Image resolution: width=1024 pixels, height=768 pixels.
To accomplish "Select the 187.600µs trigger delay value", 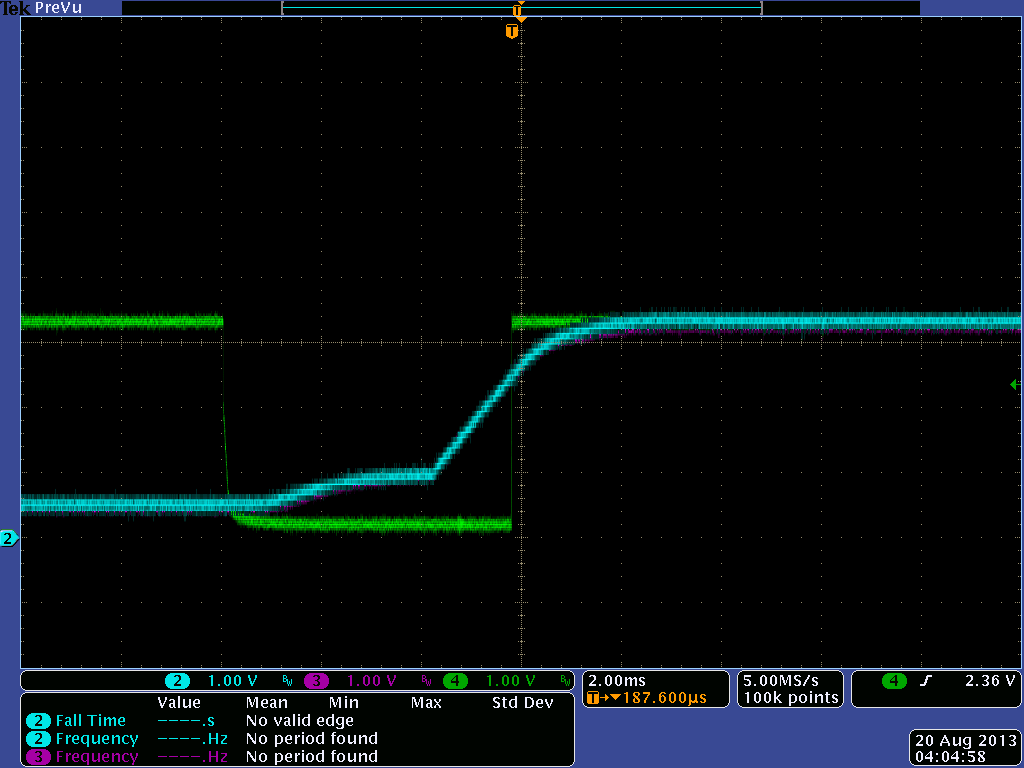I will tap(664, 698).
